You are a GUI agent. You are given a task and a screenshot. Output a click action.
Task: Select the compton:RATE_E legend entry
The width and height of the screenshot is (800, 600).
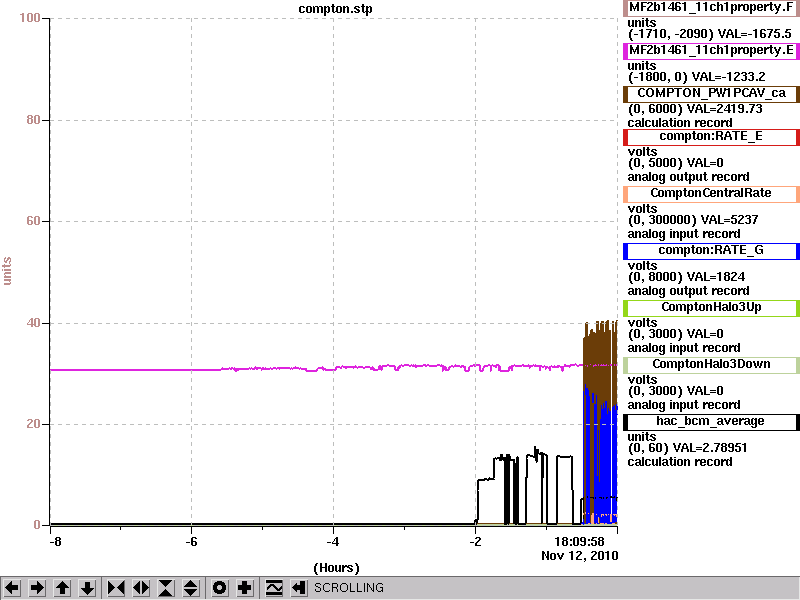pos(711,137)
